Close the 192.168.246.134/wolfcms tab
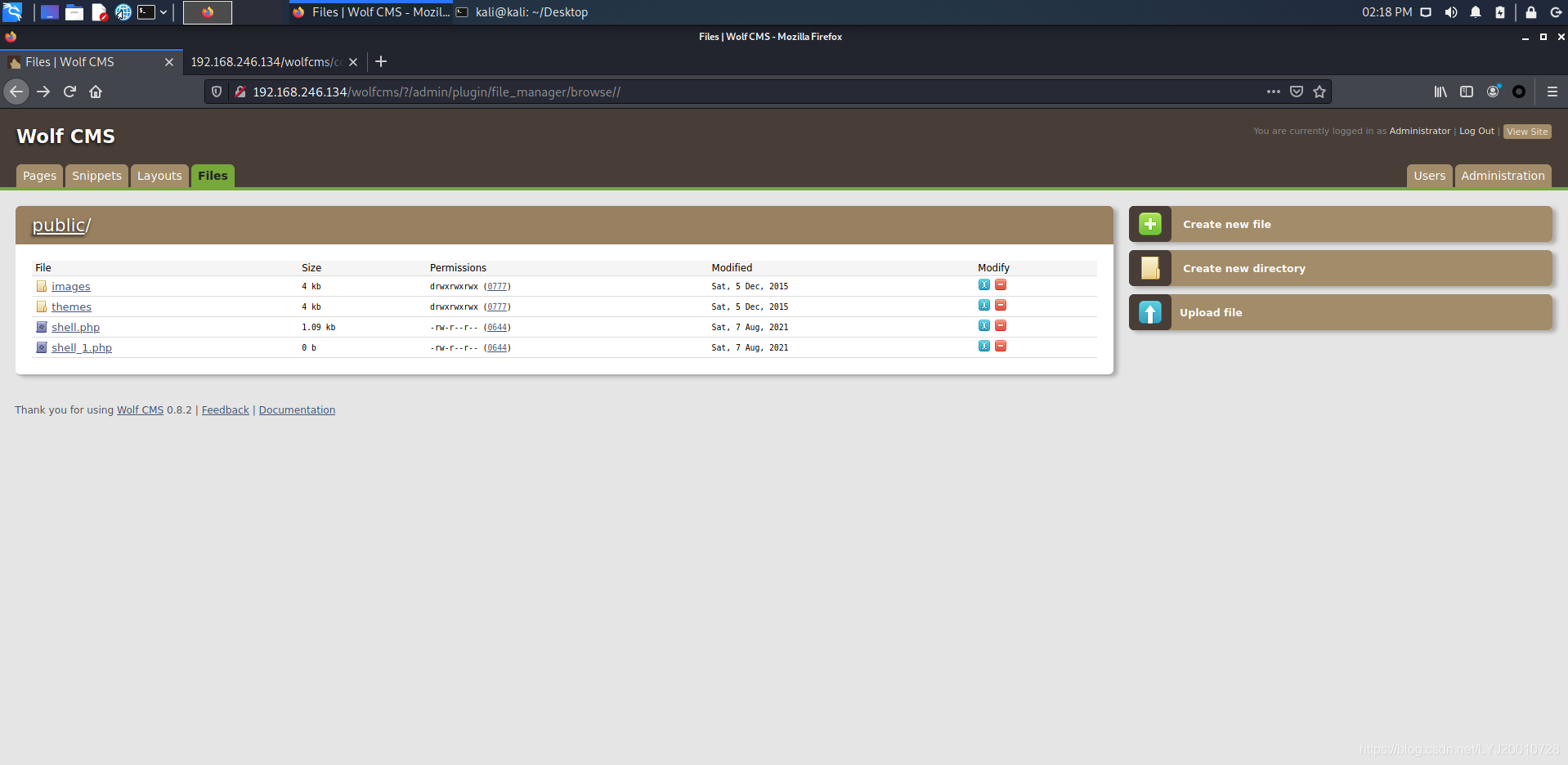 tap(353, 62)
